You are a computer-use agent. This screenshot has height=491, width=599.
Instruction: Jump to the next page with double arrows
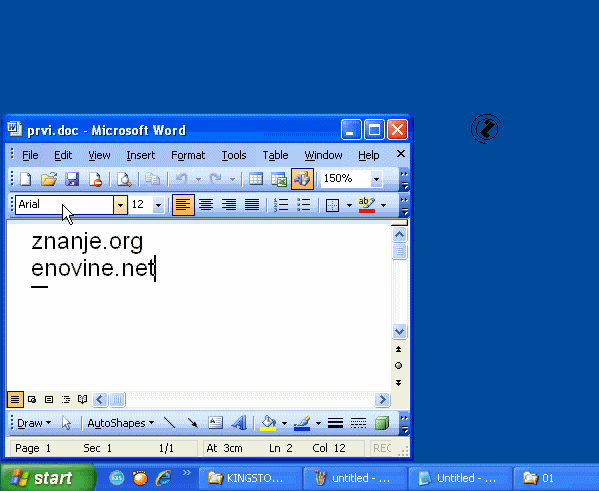[x=398, y=382]
